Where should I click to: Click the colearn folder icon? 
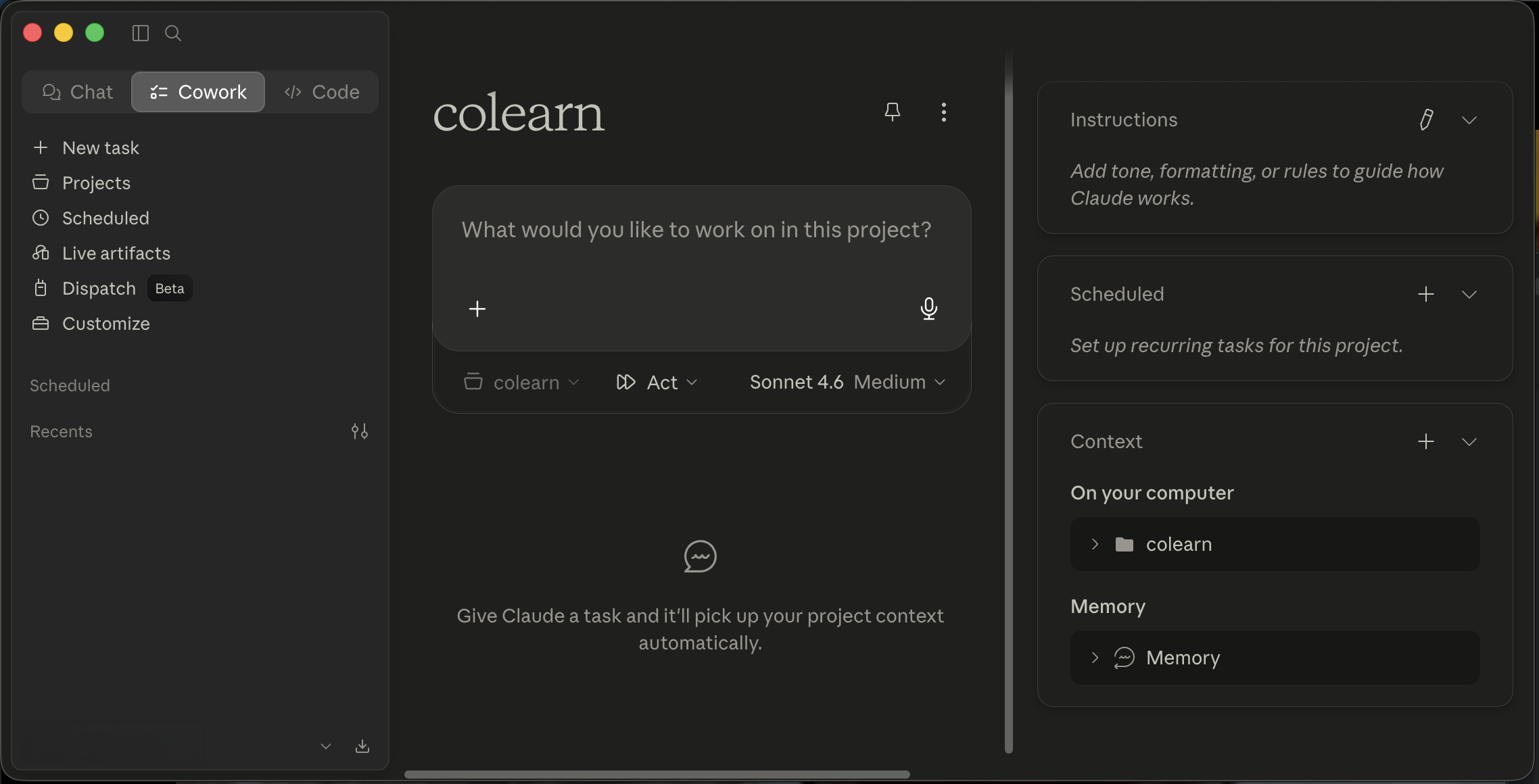click(x=1124, y=544)
